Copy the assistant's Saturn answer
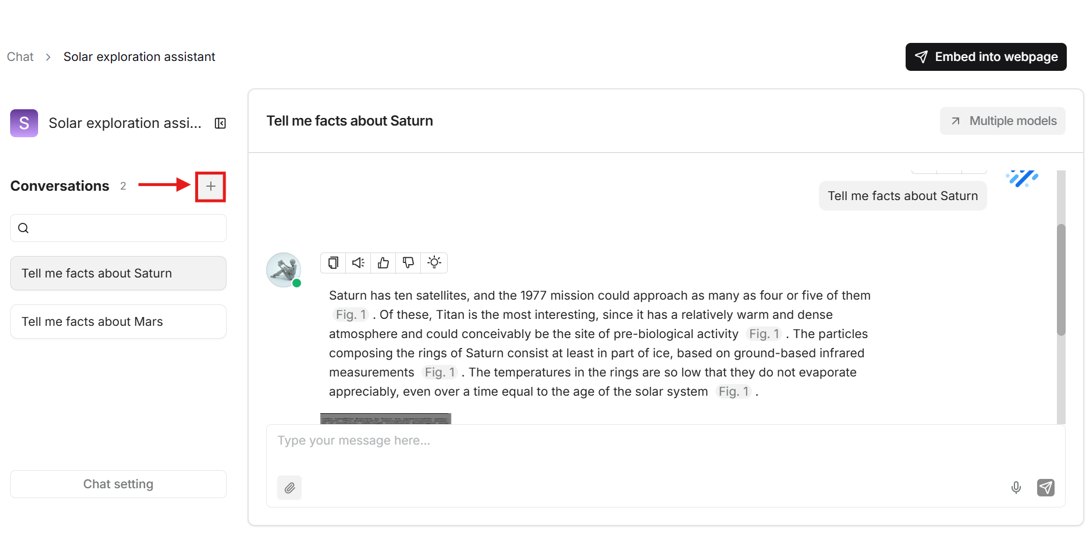The width and height of the screenshot is (1091, 541). [333, 263]
